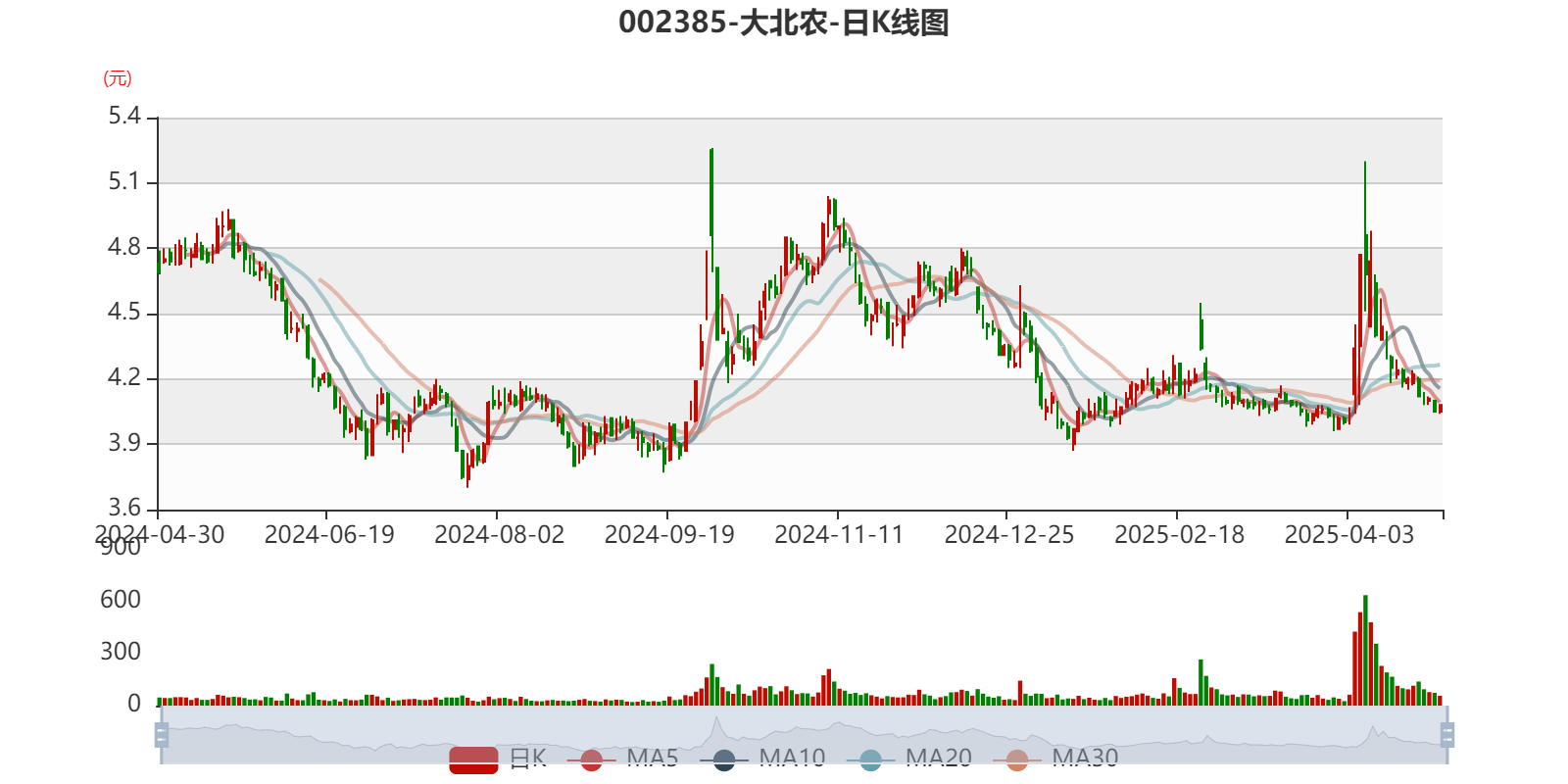Click the 300 volume axis label
The height and width of the screenshot is (784, 1568).
121,652
